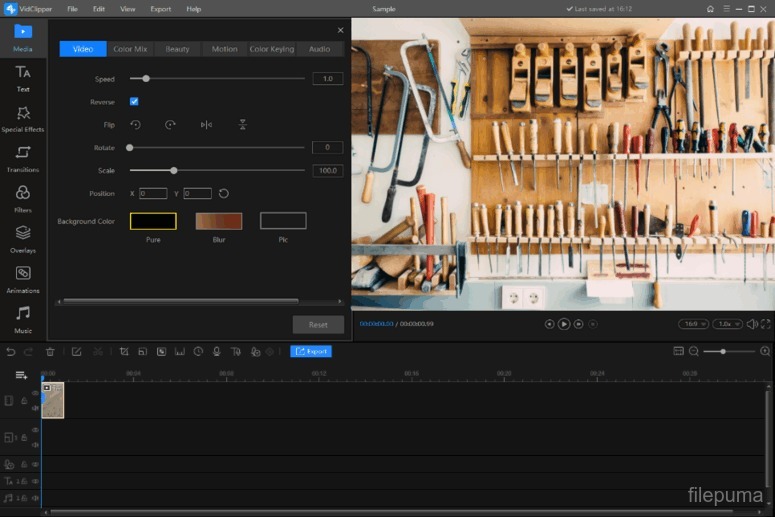Switch to the Color Keying tab

click(x=271, y=49)
